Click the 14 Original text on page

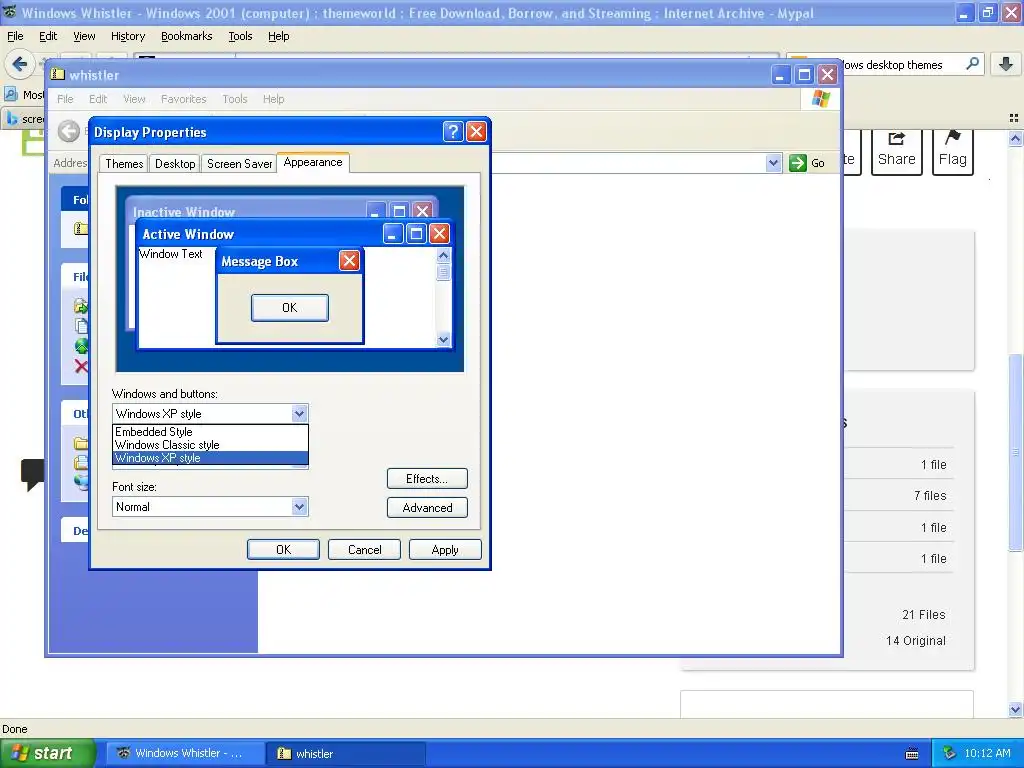(916, 641)
